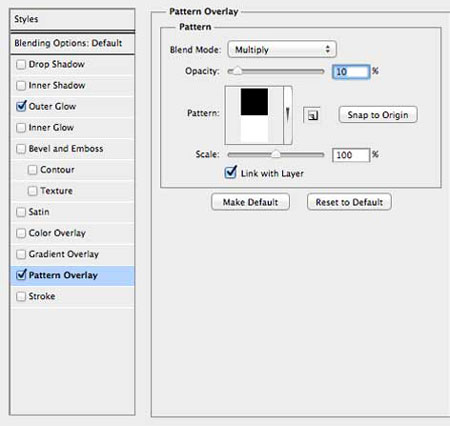Click the Scale slider handle

pos(276,154)
